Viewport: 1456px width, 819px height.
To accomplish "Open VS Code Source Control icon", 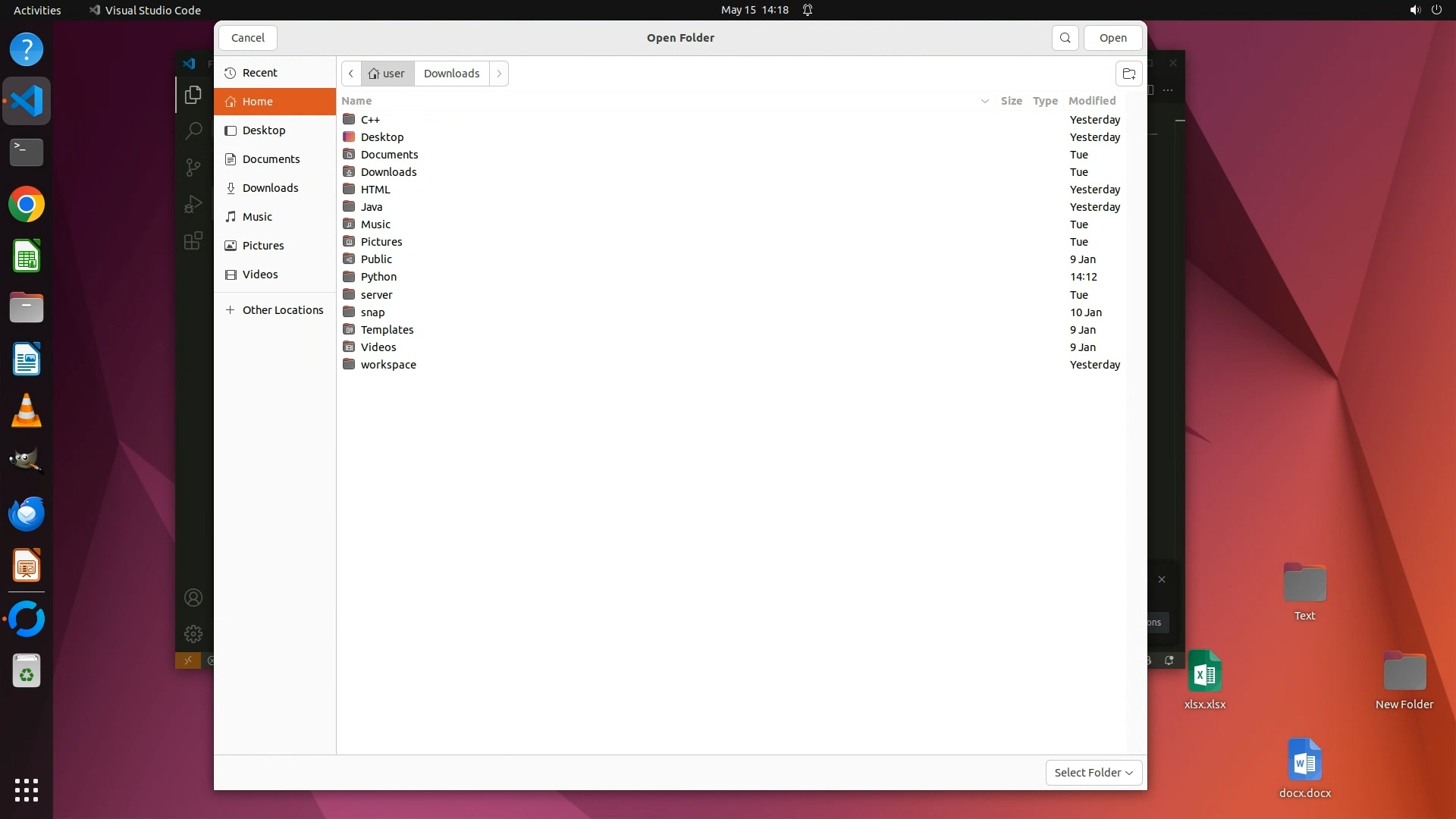I will click(193, 167).
